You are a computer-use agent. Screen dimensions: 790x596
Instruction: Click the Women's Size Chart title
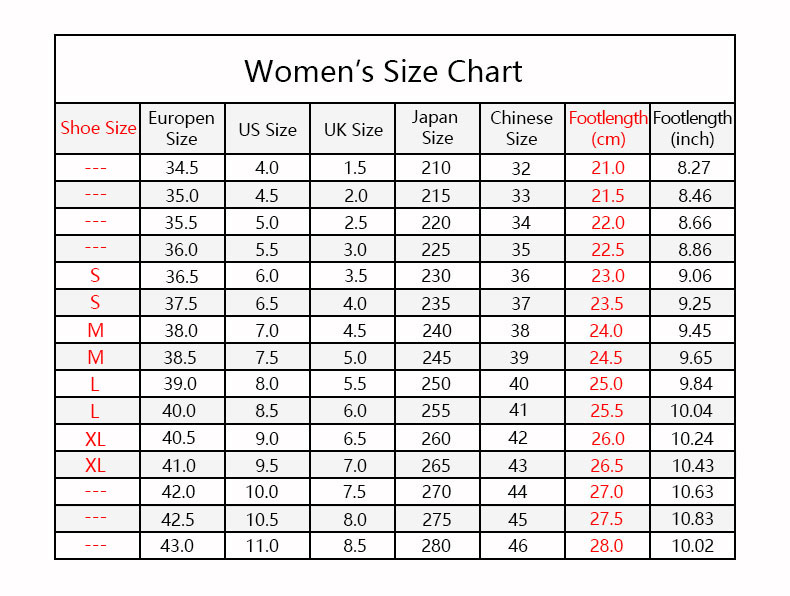[x=383, y=72]
